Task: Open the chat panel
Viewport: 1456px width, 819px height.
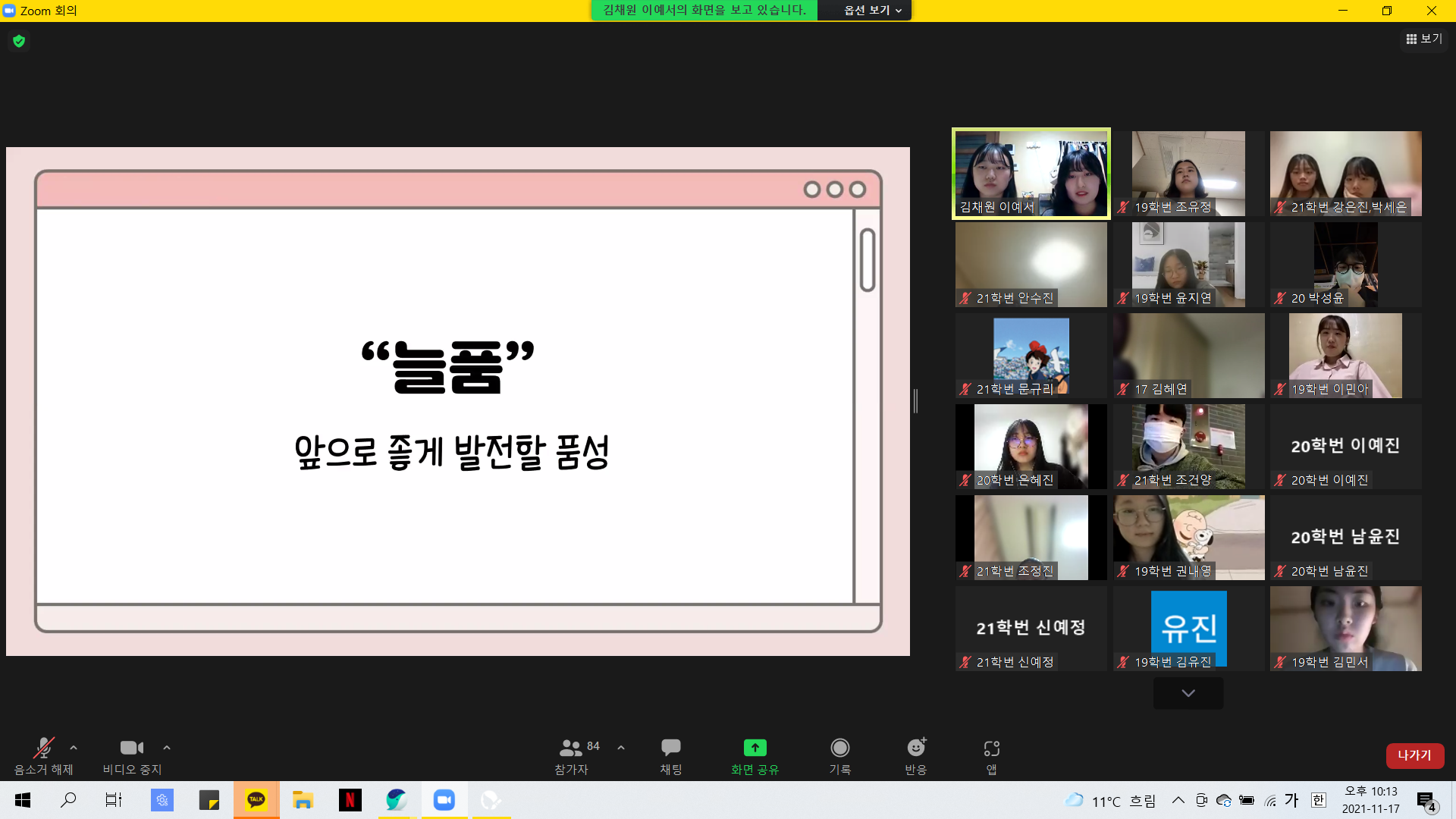Action: 670,748
